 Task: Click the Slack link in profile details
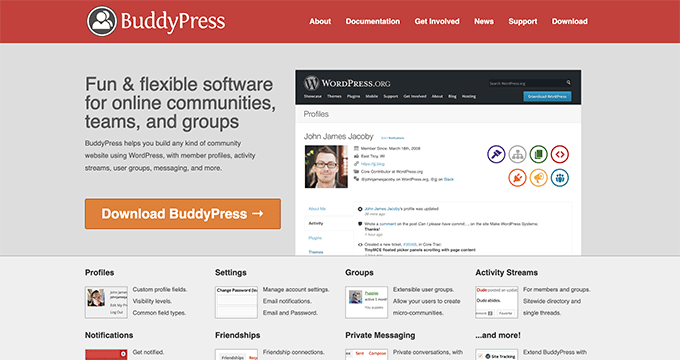448,179
